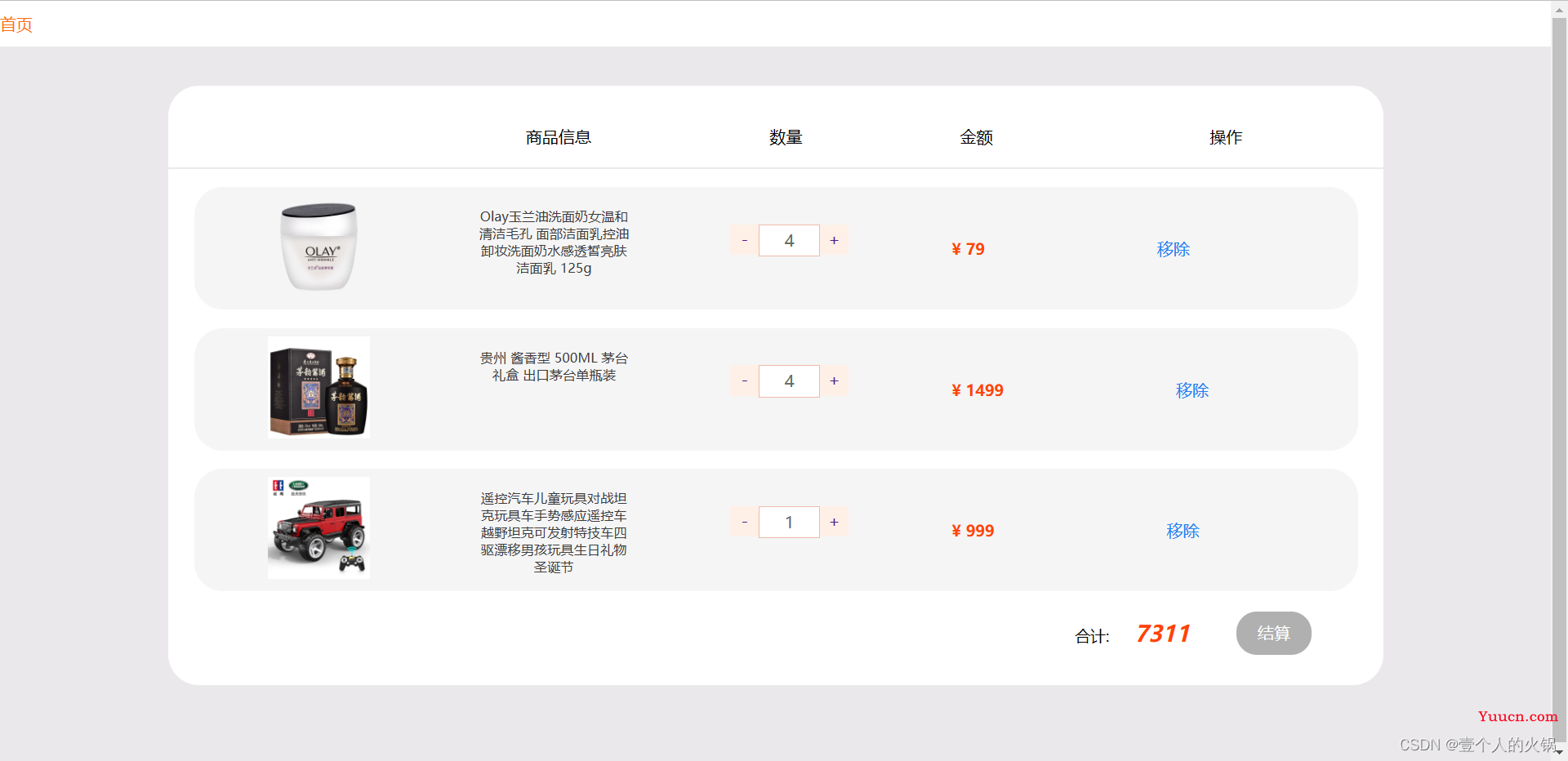
Task: Remove the Moutai liquor from cart
Action: click(1192, 390)
